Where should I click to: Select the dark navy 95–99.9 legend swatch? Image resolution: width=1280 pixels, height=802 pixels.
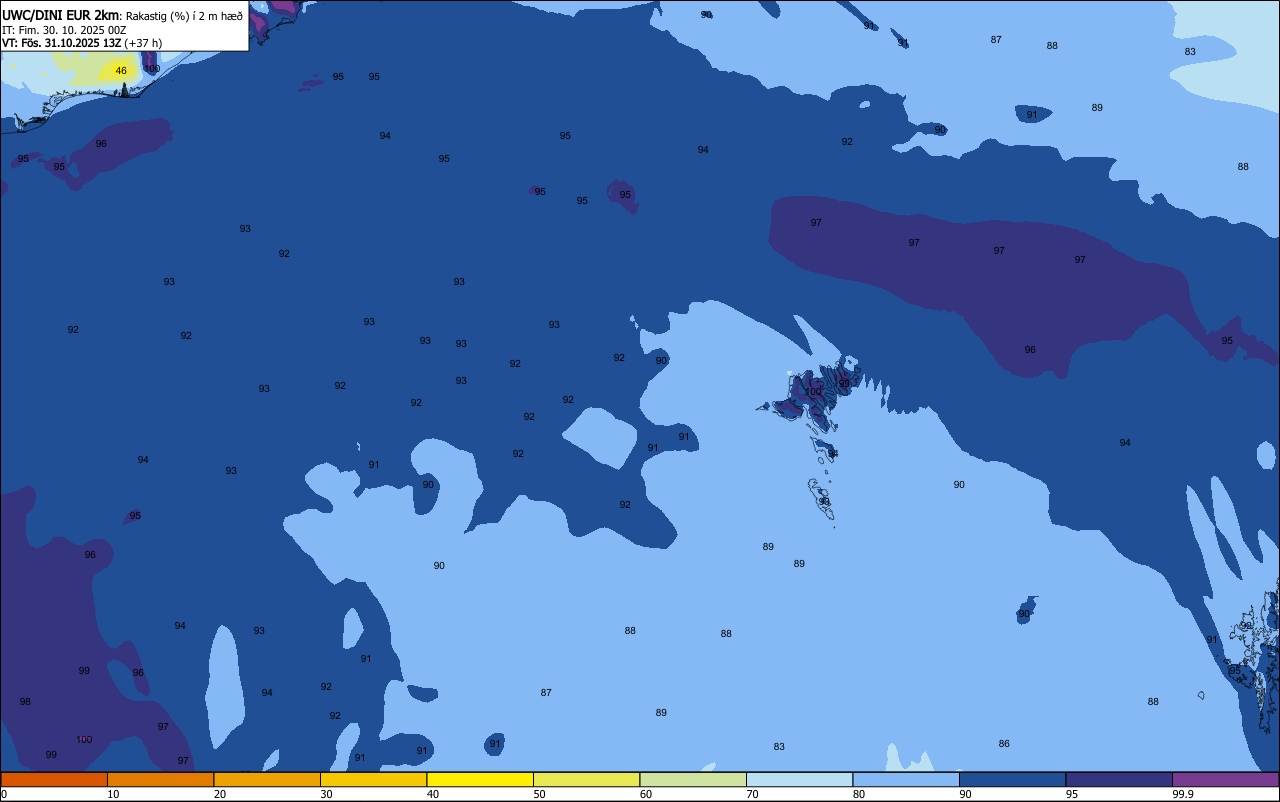tap(1119, 780)
